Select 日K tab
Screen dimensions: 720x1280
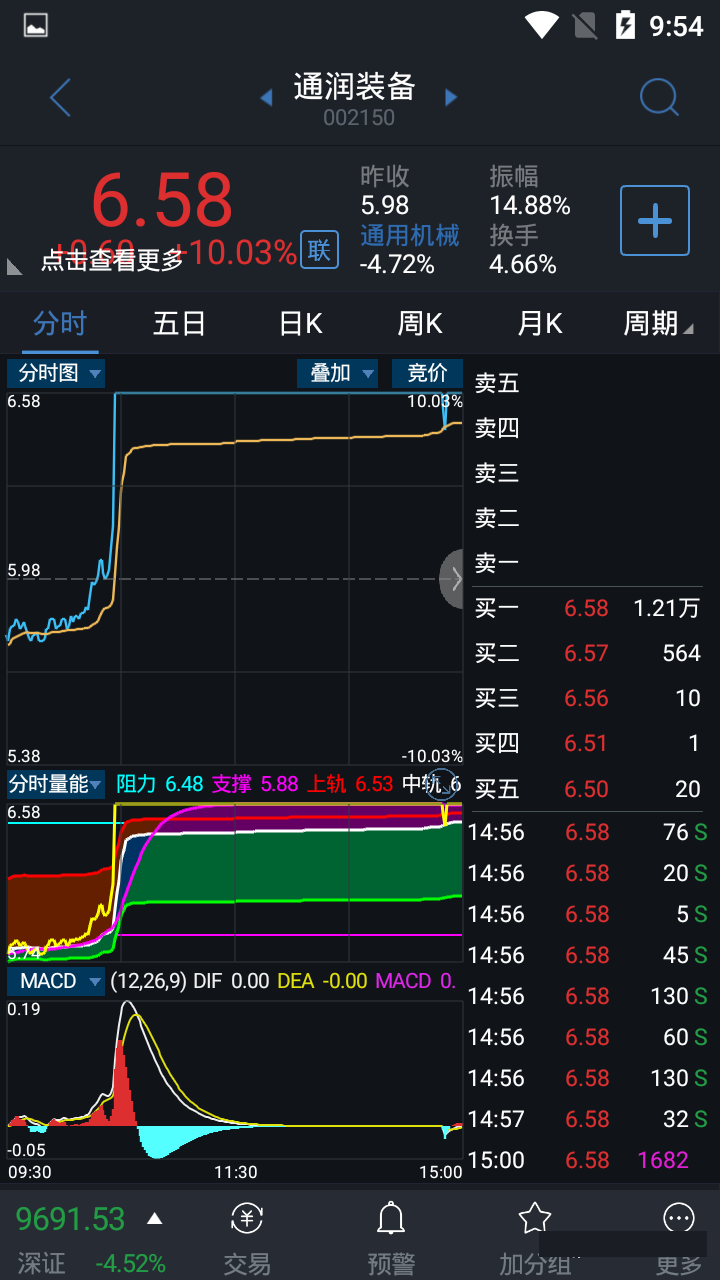[300, 324]
